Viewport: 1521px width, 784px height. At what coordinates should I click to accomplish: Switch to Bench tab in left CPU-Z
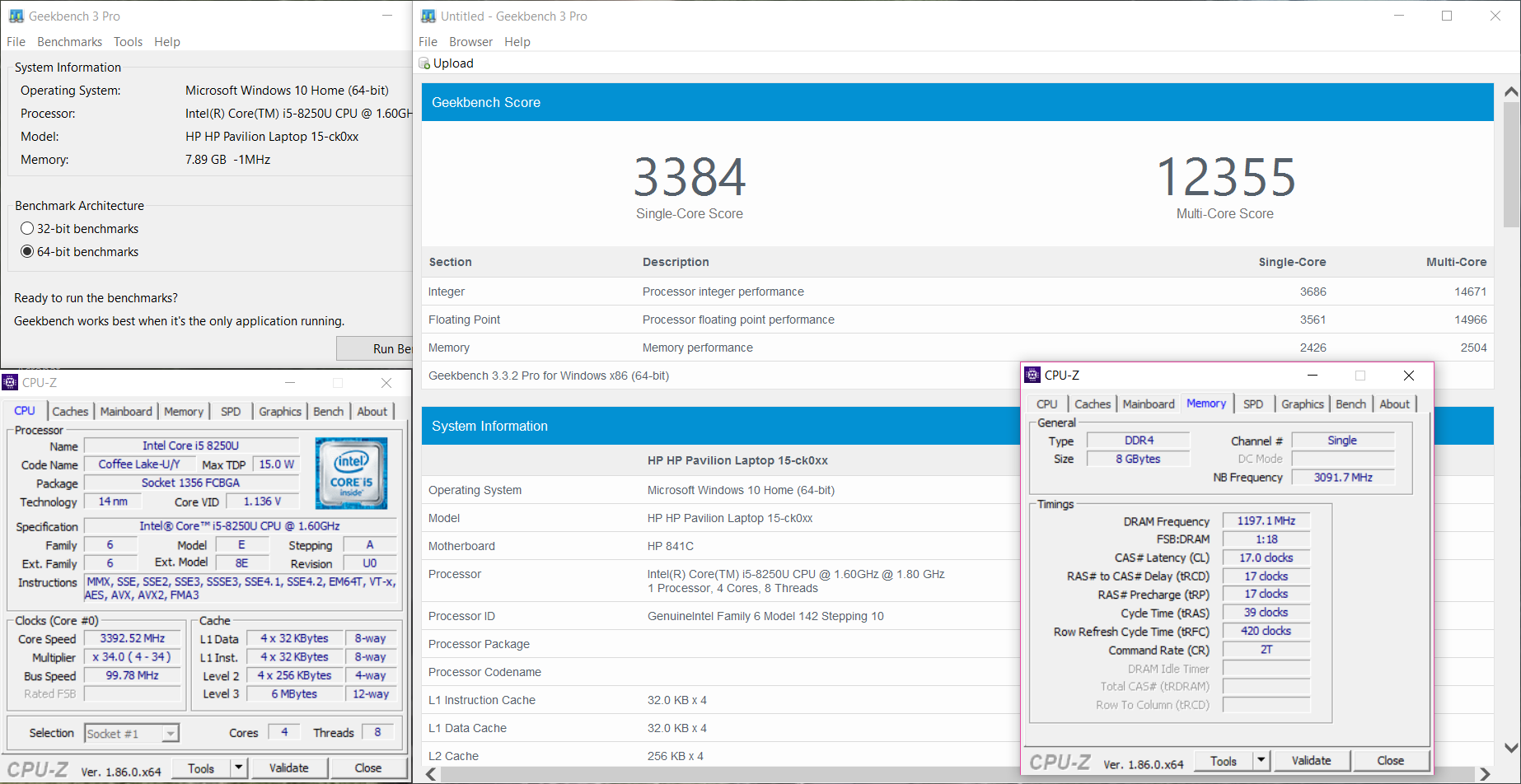pyautogui.click(x=328, y=412)
